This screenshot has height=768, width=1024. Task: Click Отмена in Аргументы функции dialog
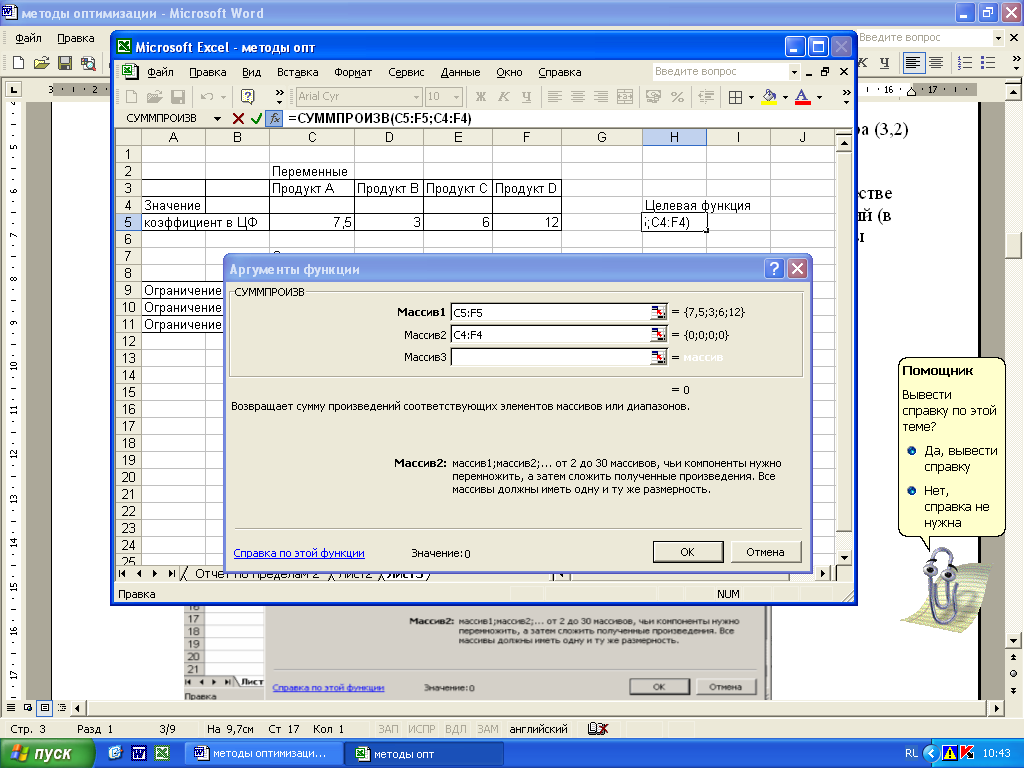765,552
